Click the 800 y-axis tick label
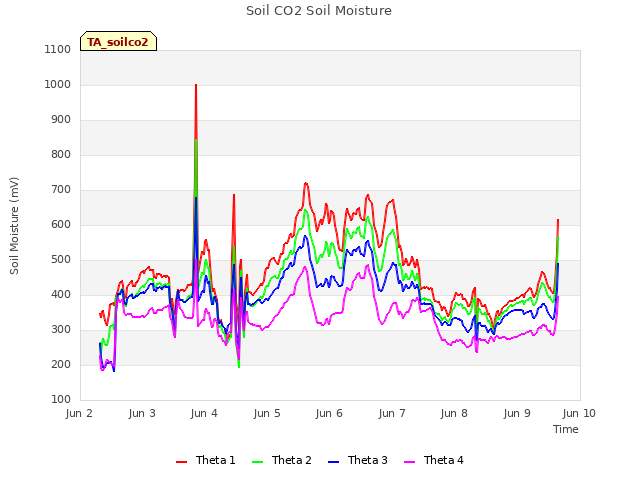The image size is (640, 480). [61, 155]
